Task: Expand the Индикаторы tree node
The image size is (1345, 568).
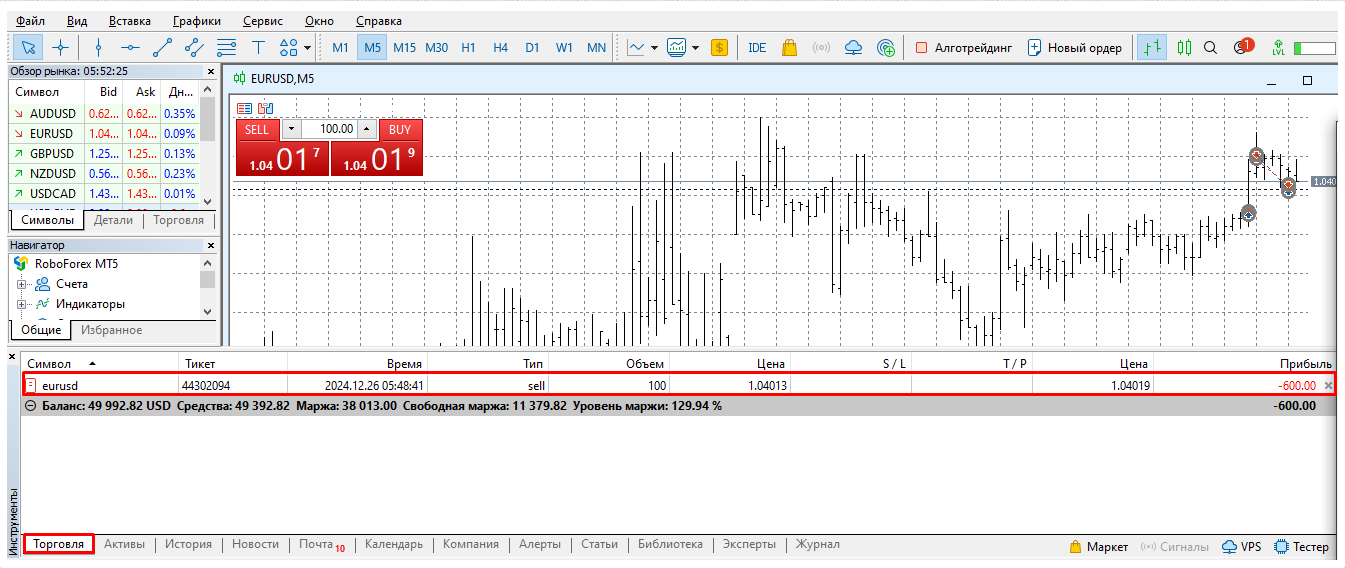Action: click(x=21, y=304)
